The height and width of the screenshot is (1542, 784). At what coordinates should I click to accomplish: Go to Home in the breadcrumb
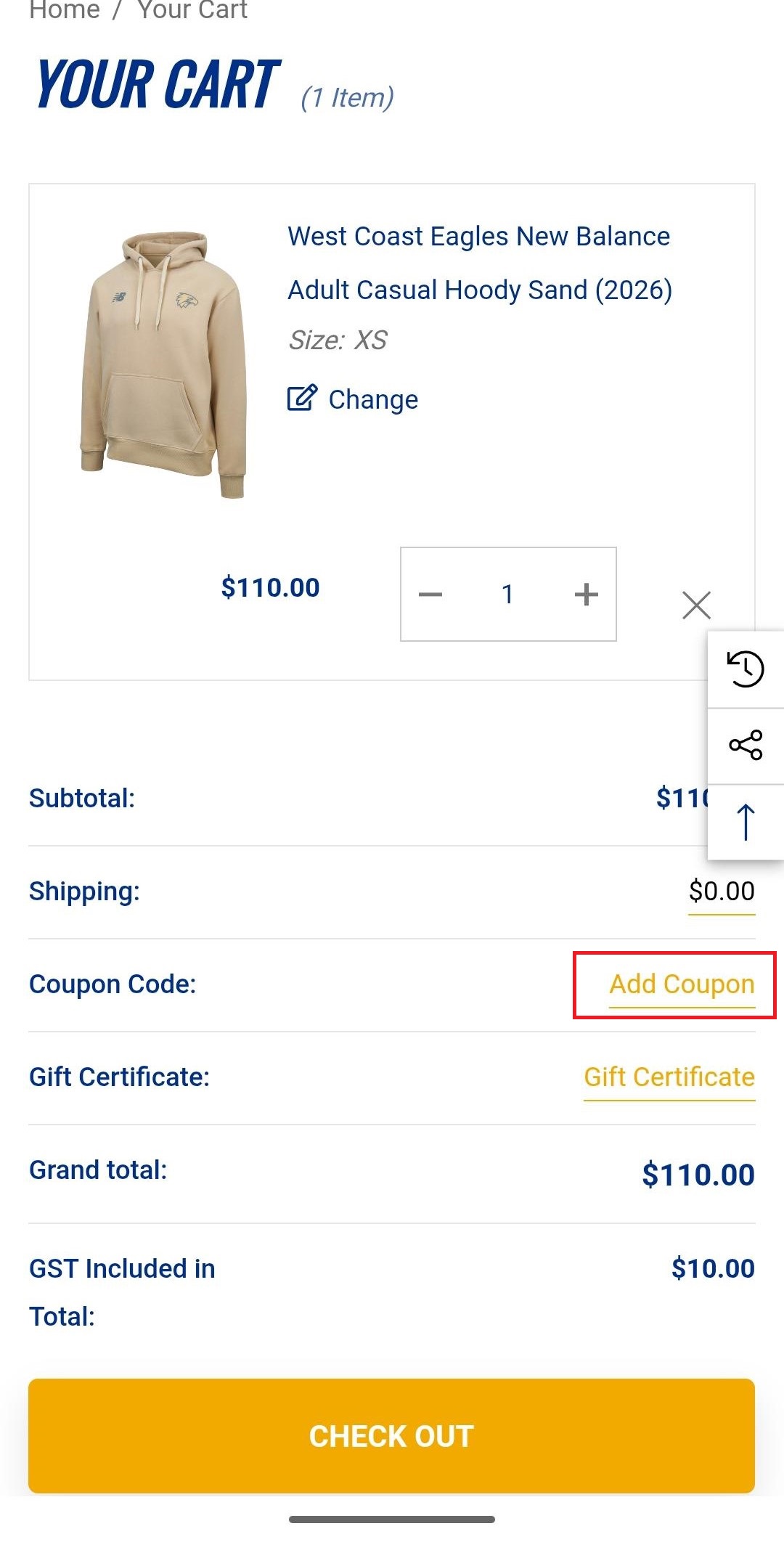tap(65, 10)
